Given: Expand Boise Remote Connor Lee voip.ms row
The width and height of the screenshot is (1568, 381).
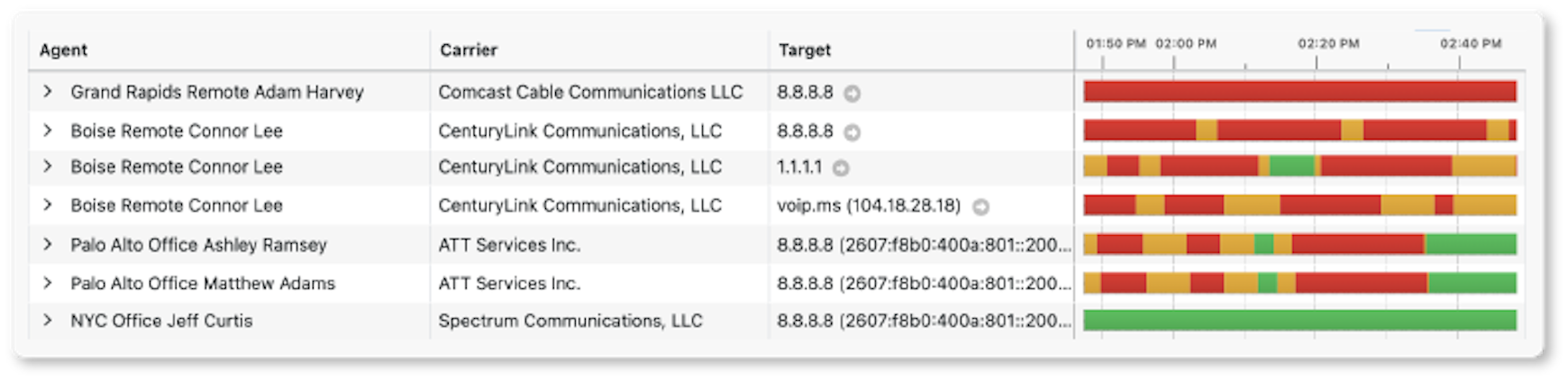Looking at the screenshot, I should (x=48, y=205).
